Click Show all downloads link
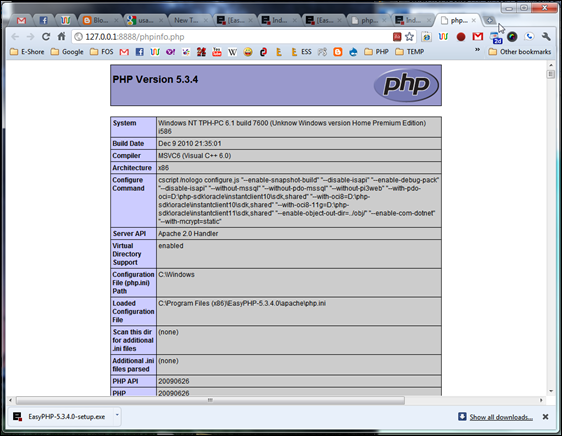562x436 pixels. coord(501,417)
